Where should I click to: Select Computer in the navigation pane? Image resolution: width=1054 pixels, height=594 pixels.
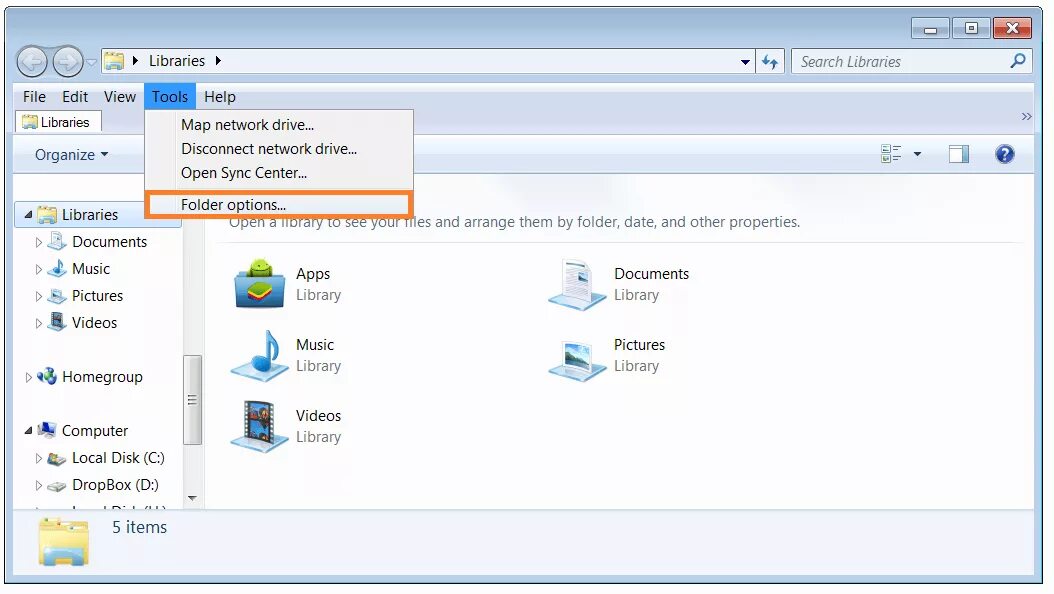pos(95,431)
